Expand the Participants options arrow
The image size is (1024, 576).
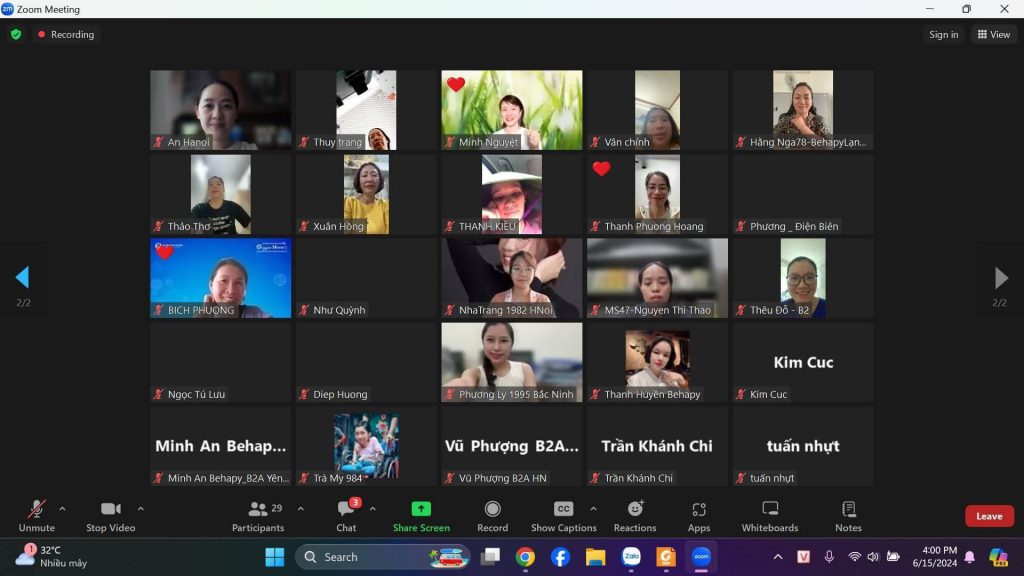tap(300, 508)
